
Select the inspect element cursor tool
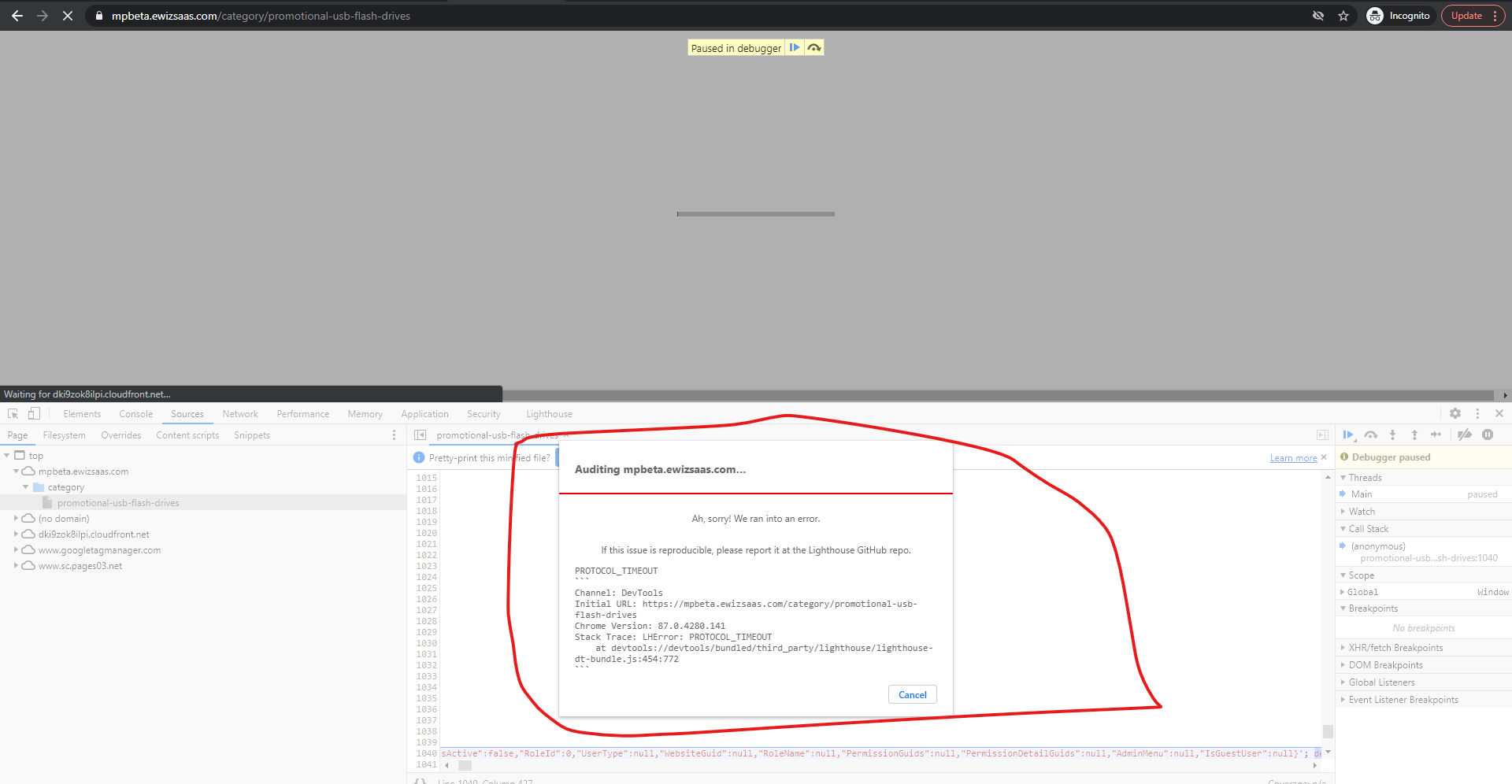pos(13,413)
